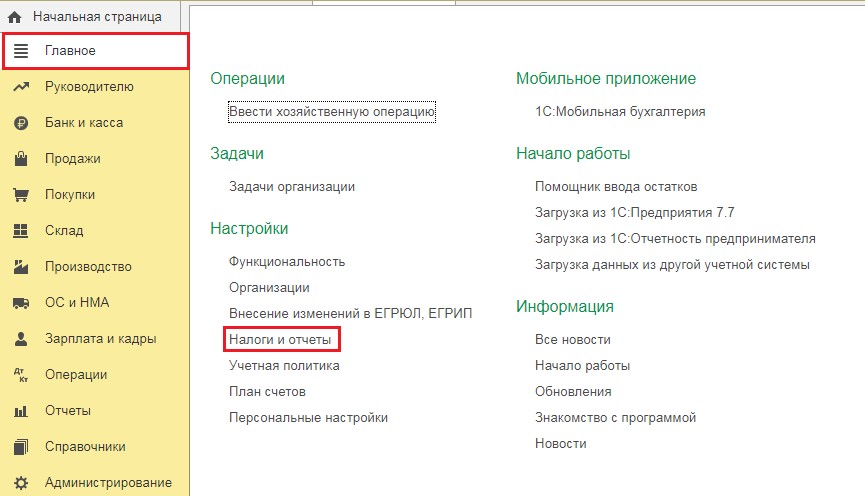Click the hamburger icon beside Главное

[x=21, y=51]
